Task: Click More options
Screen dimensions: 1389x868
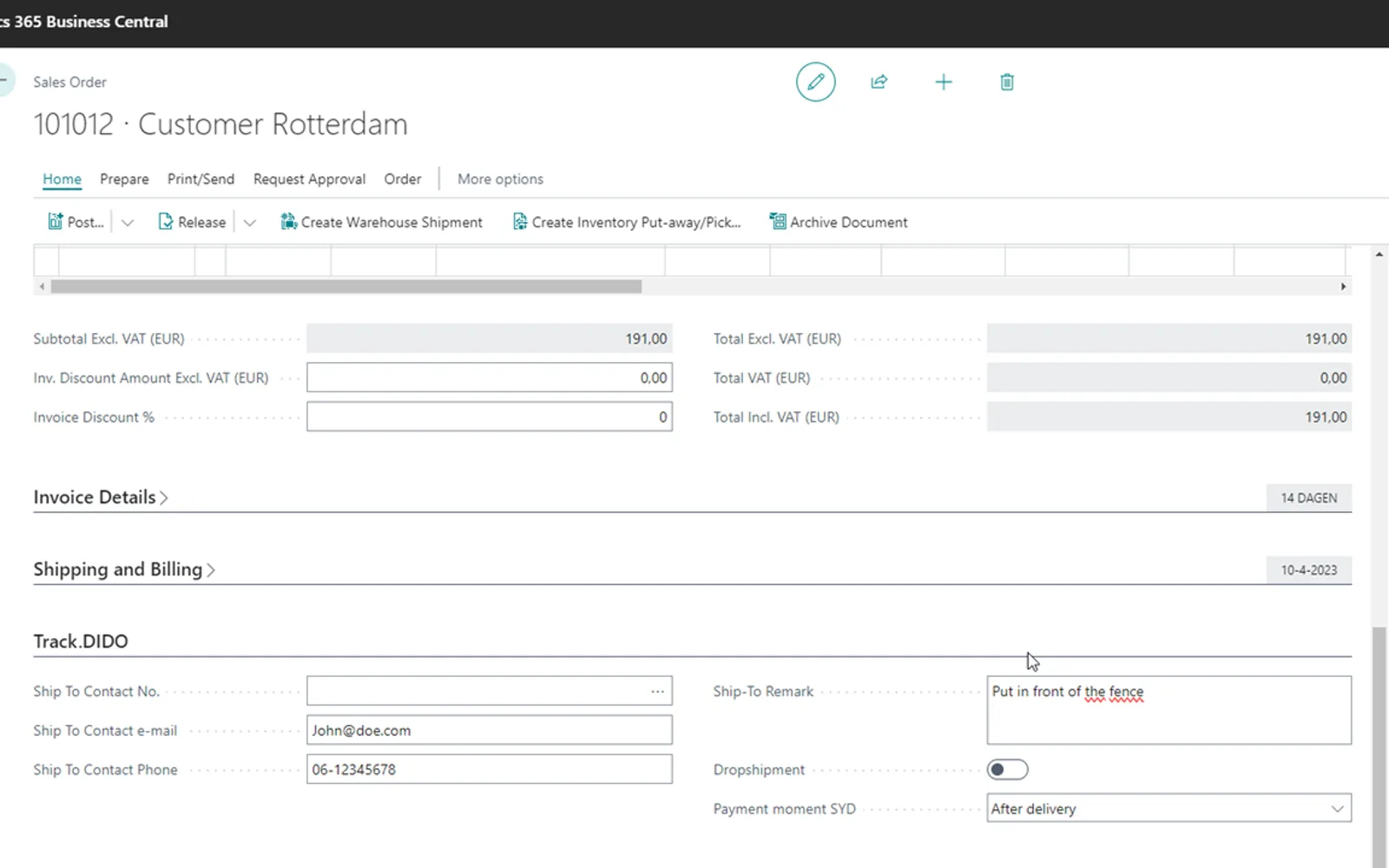Action: pyautogui.click(x=500, y=179)
